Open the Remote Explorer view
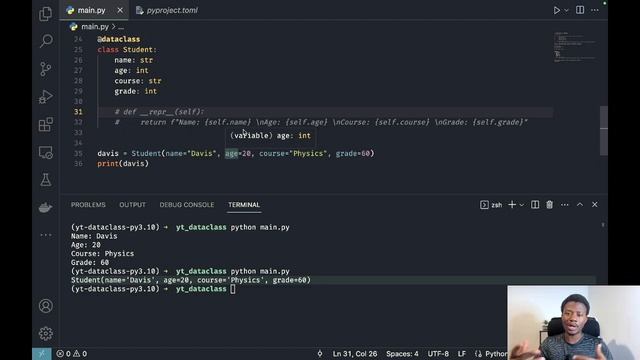Image resolution: width=640 pixels, height=360 pixels. click(46, 152)
